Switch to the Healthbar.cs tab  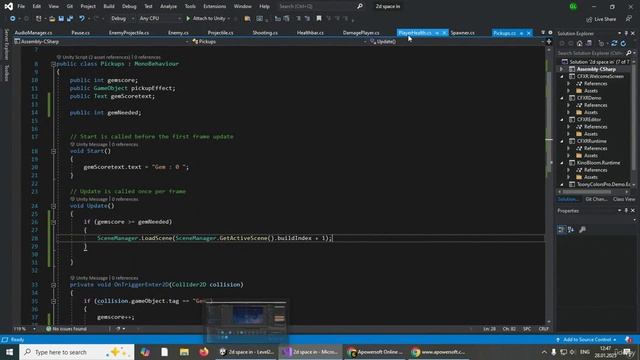[x=310, y=33]
